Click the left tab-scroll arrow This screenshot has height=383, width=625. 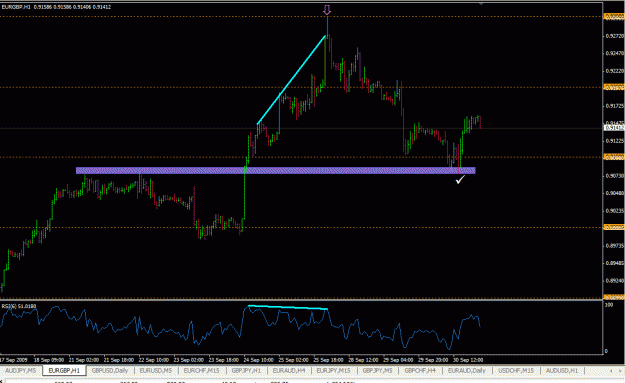[611, 371]
